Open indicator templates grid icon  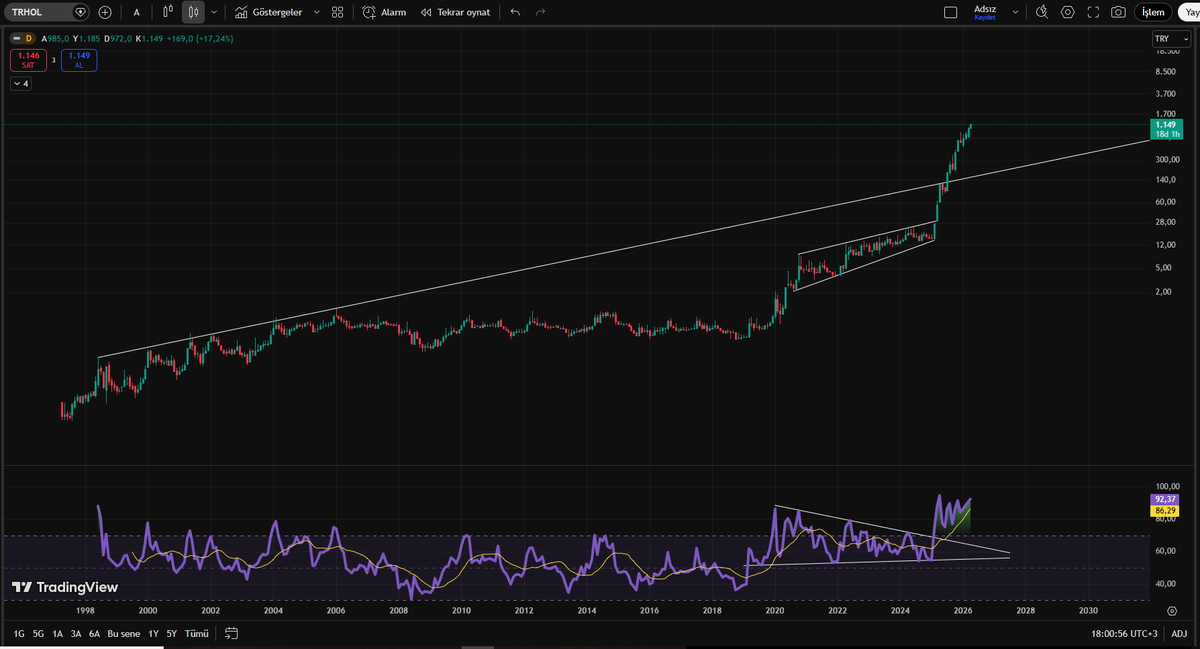pyautogui.click(x=338, y=12)
